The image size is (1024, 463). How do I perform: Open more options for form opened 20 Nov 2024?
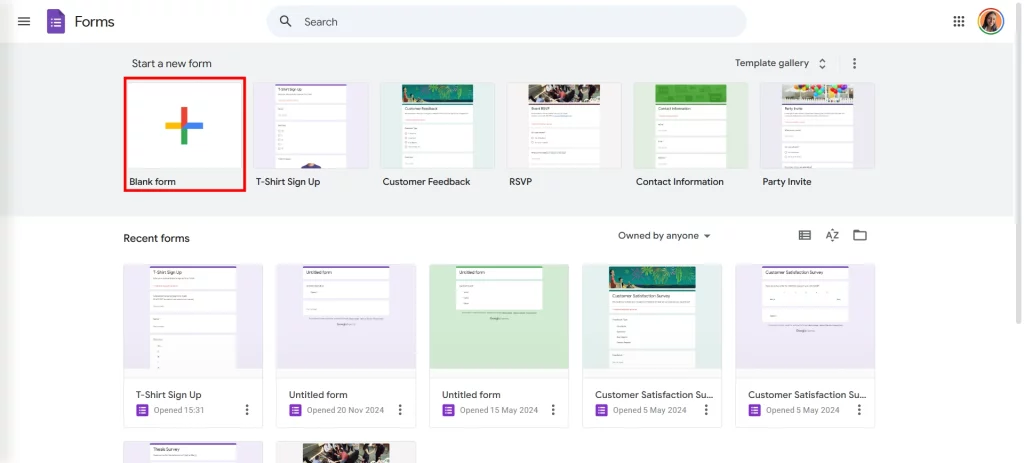(x=400, y=410)
